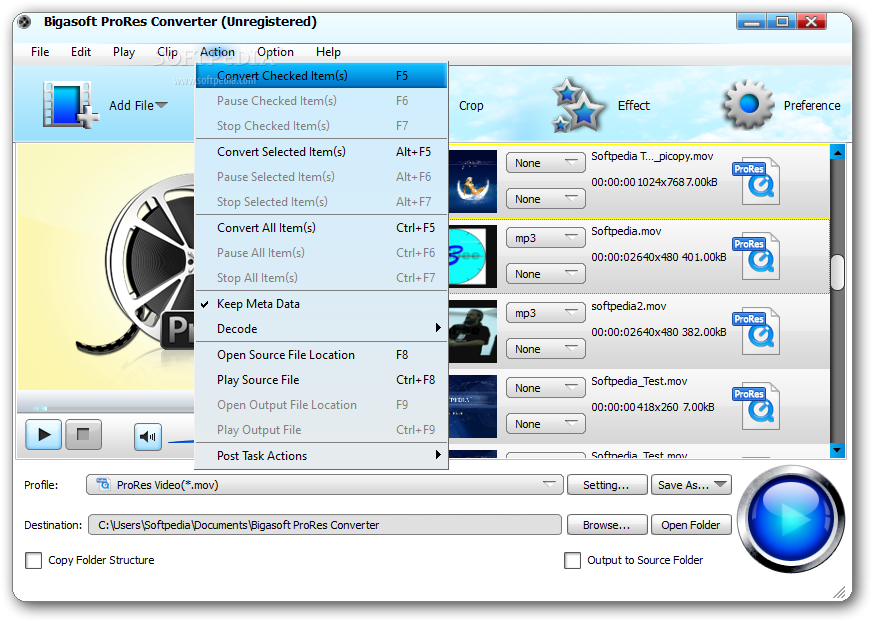Select the Softpedia.mov thumbnail

click(x=473, y=256)
